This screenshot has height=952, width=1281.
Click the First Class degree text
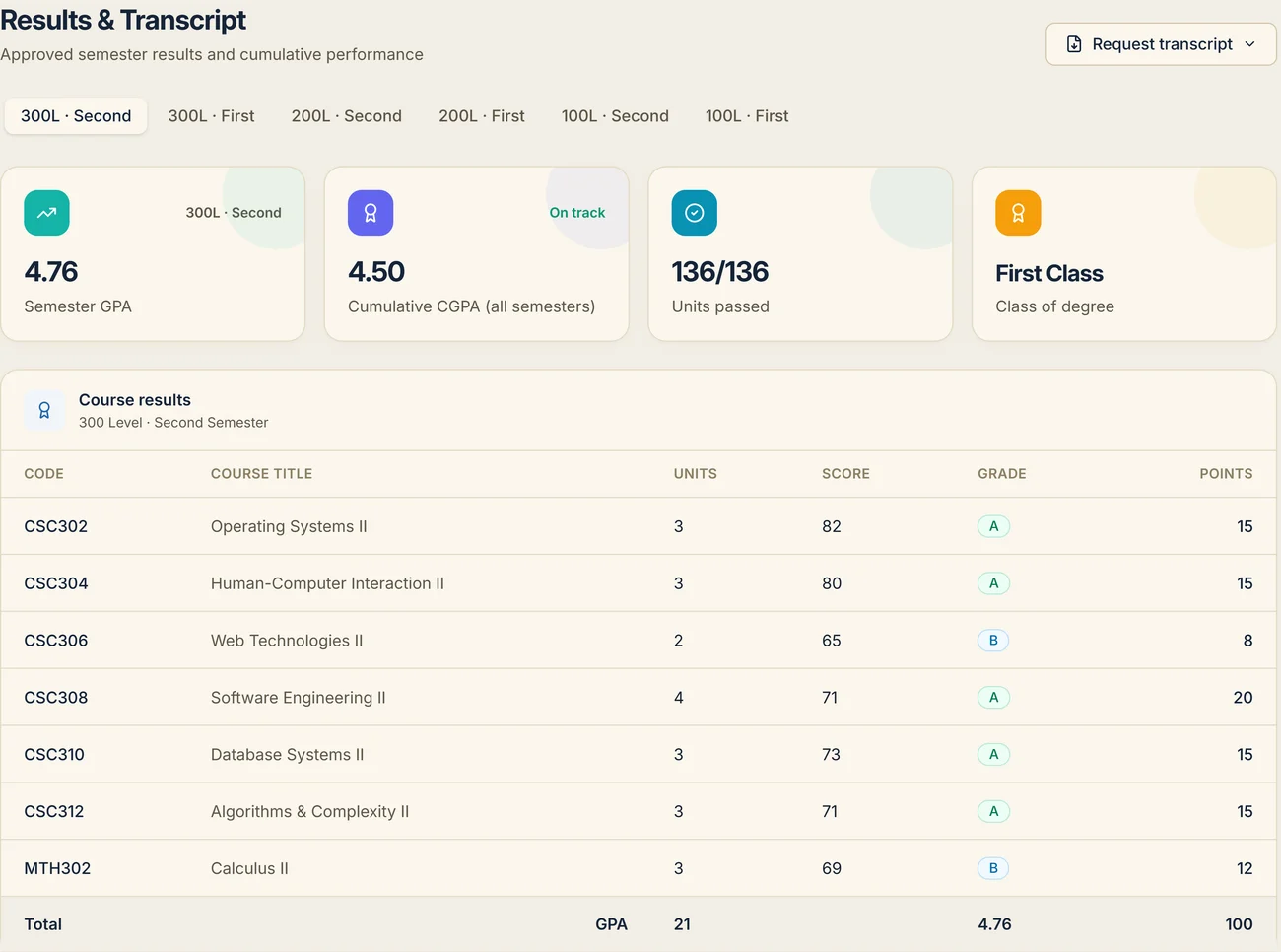(1049, 273)
